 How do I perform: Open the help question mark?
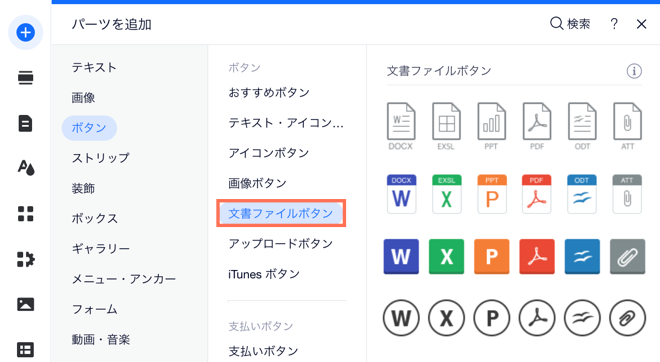(x=614, y=24)
